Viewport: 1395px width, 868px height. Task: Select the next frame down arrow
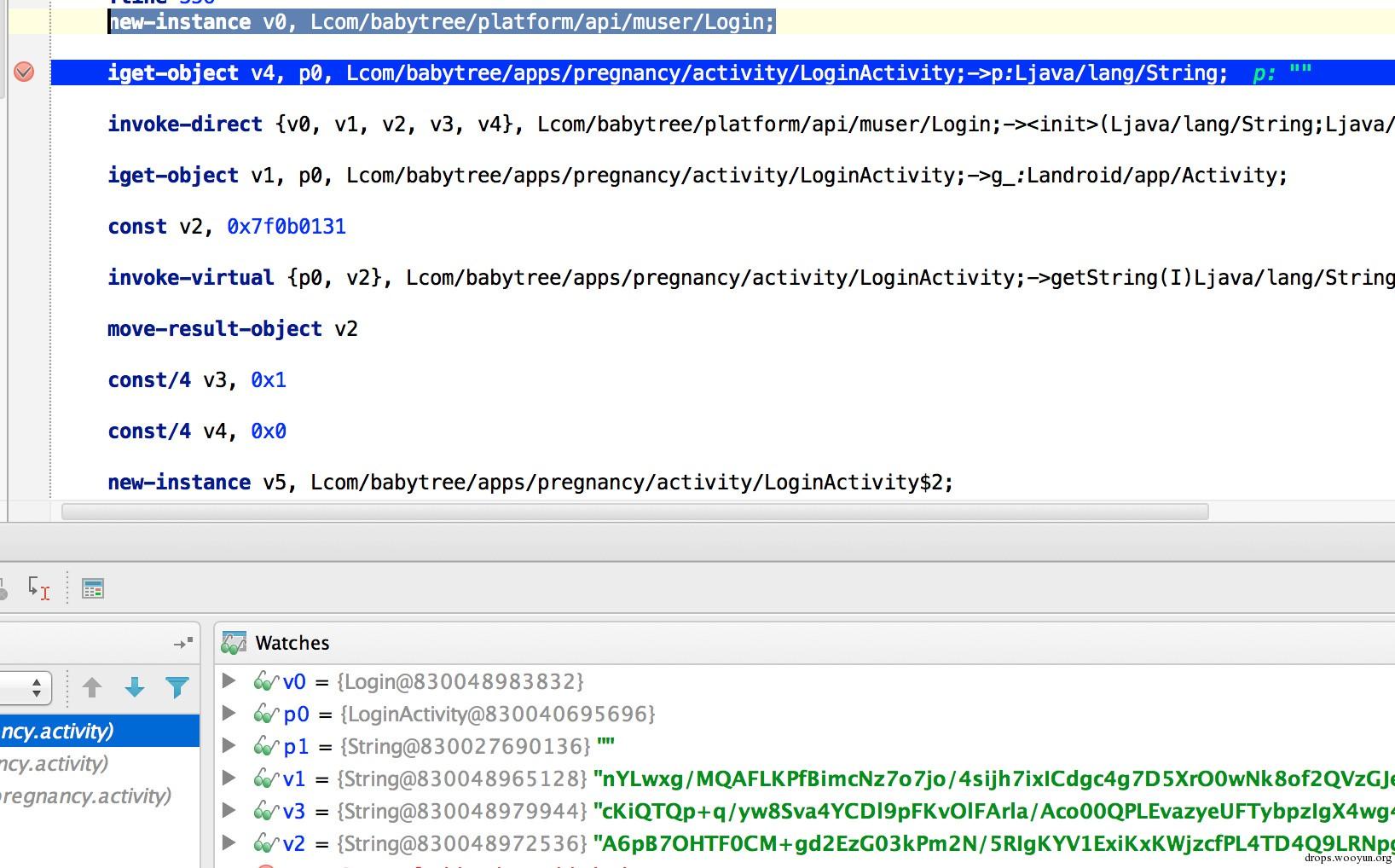(x=135, y=687)
